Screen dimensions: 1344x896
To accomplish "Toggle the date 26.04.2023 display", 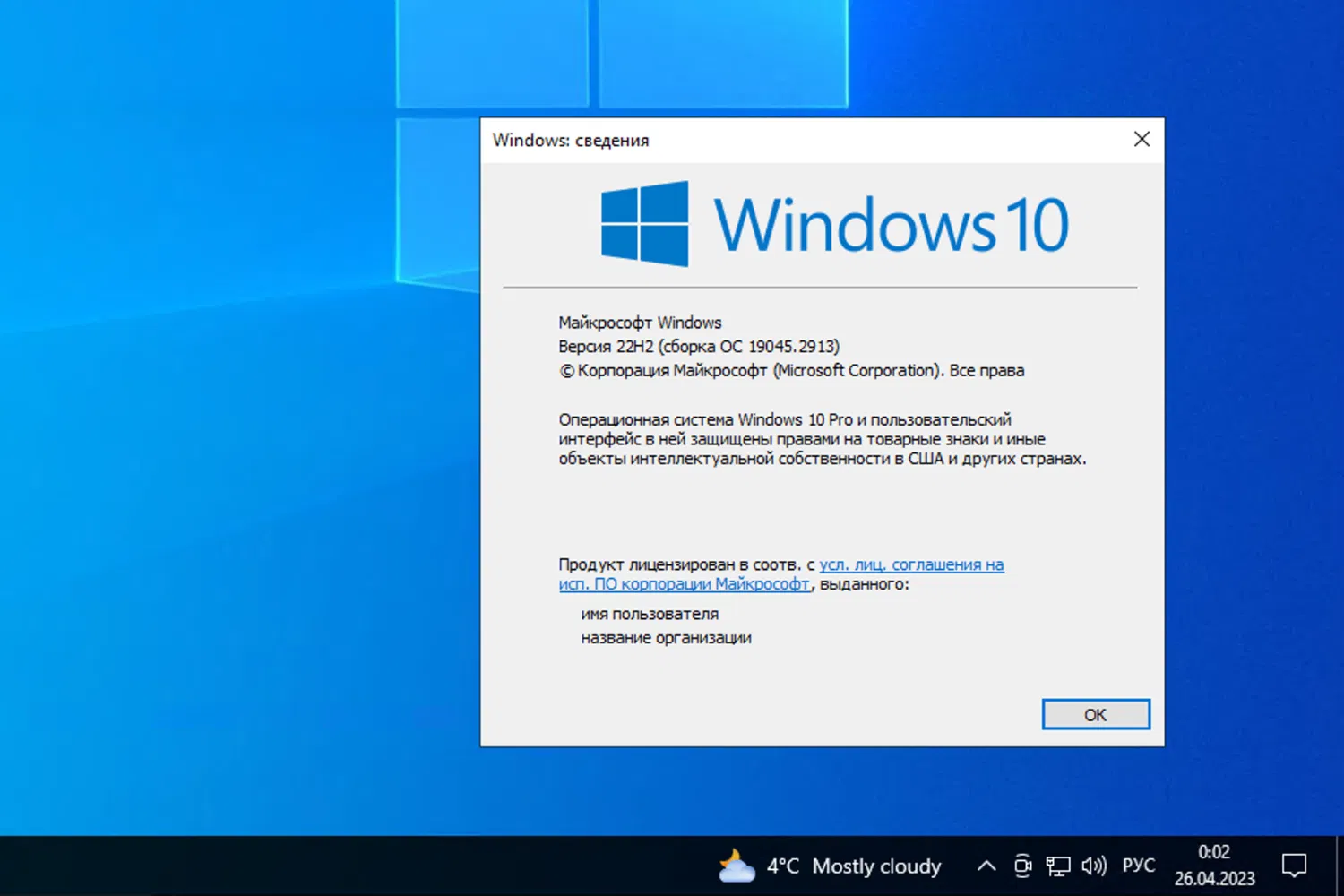I will point(1215,879).
